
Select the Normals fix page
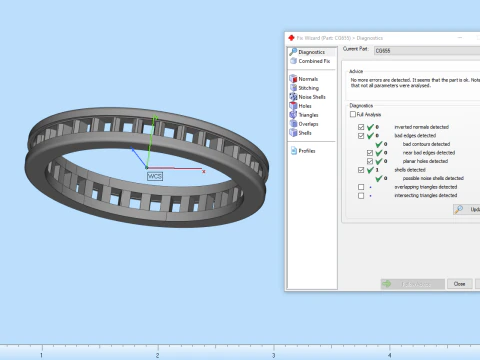(304, 79)
